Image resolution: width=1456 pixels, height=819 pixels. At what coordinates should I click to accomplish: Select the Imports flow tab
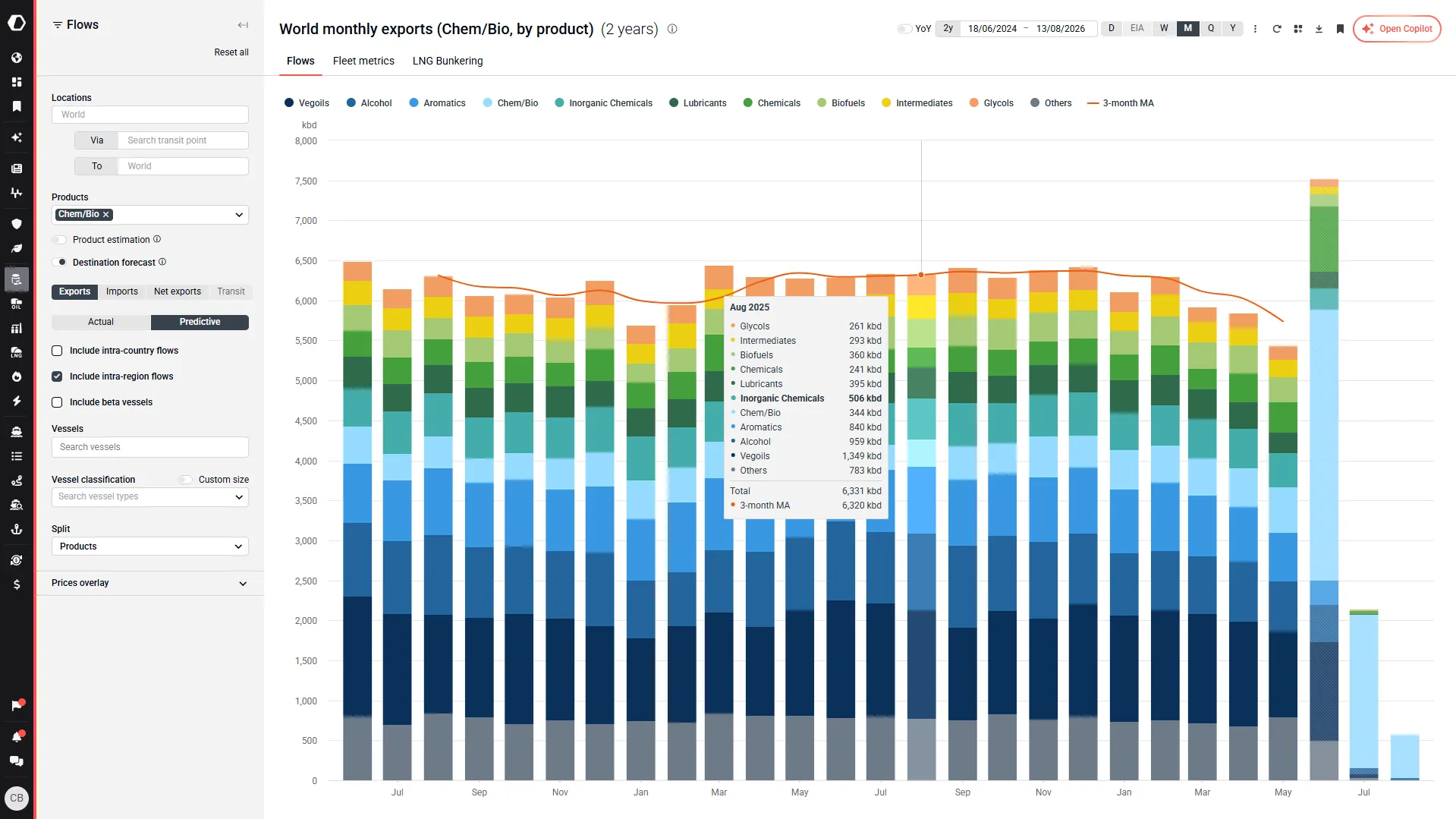[122, 291]
